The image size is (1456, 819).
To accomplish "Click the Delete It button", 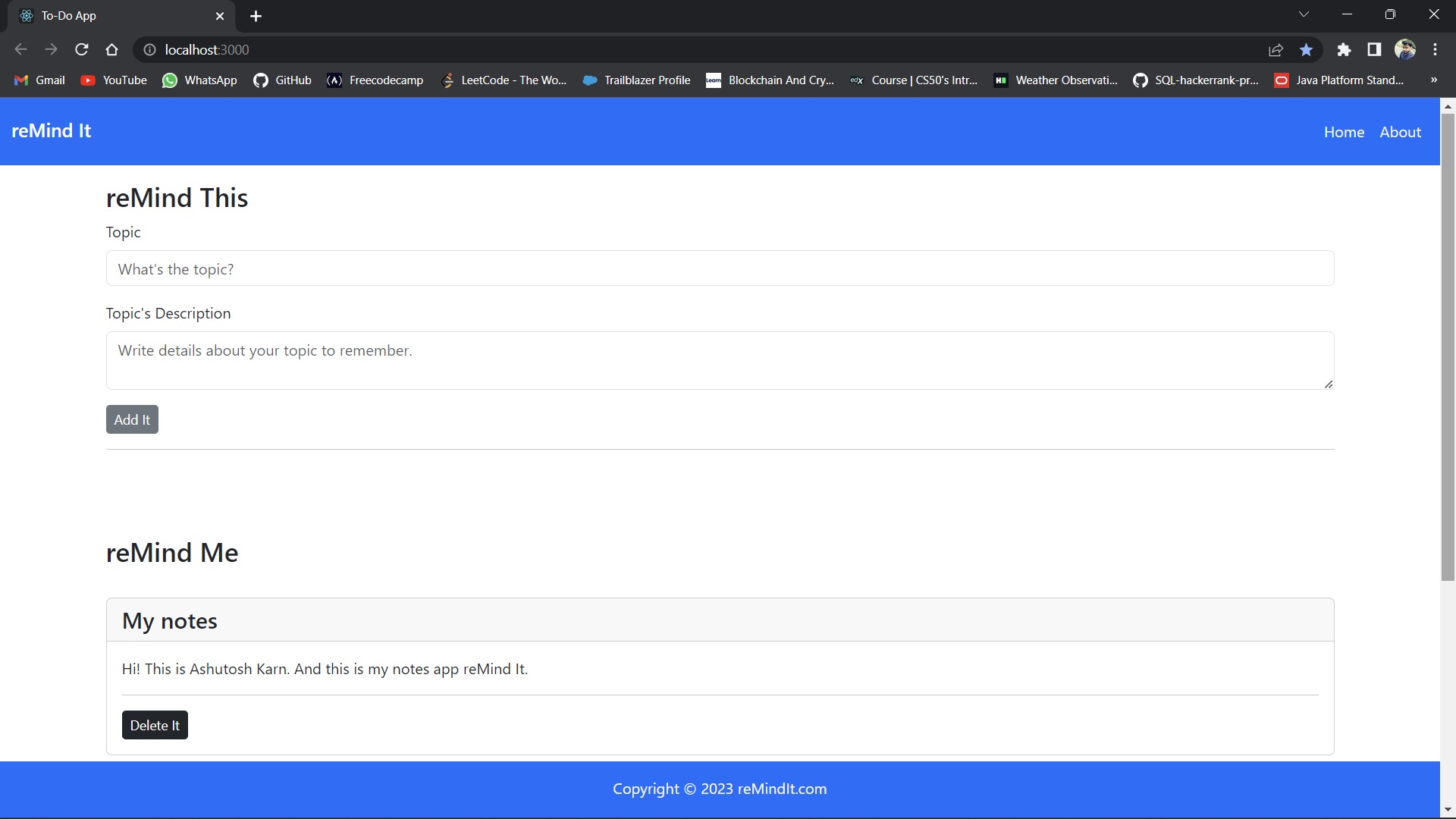I will click(155, 725).
